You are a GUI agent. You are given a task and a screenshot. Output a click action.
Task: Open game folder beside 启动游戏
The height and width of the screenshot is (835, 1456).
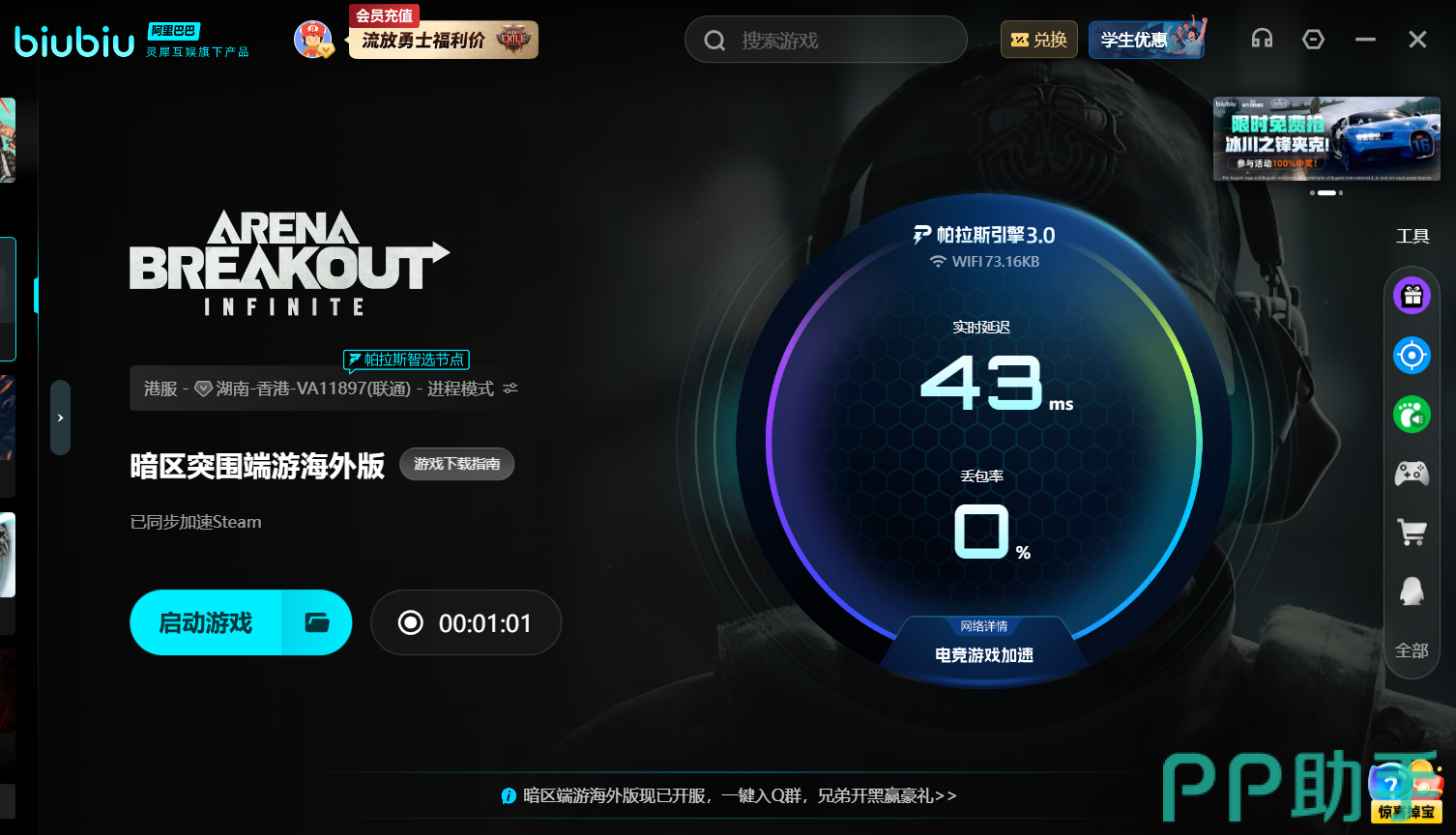(x=317, y=622)
